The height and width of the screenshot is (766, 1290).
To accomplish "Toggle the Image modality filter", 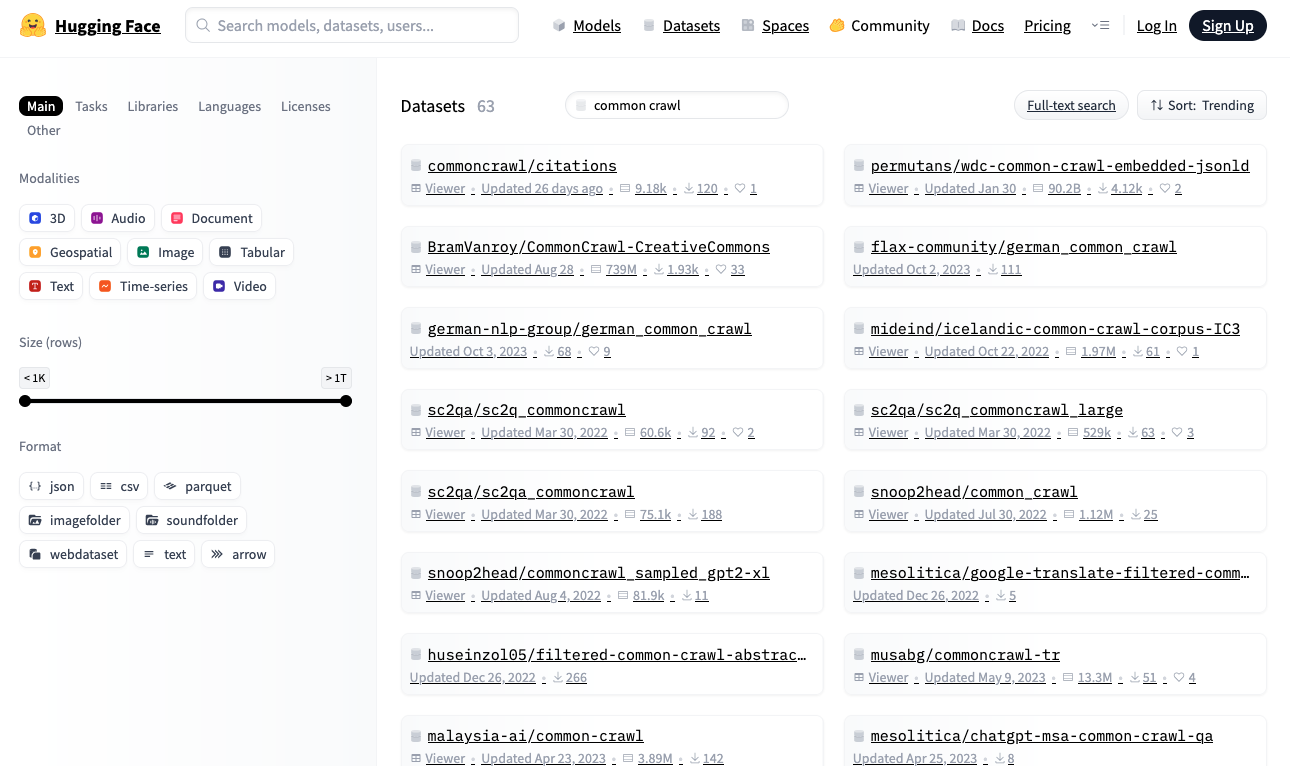I will (165, 252).
